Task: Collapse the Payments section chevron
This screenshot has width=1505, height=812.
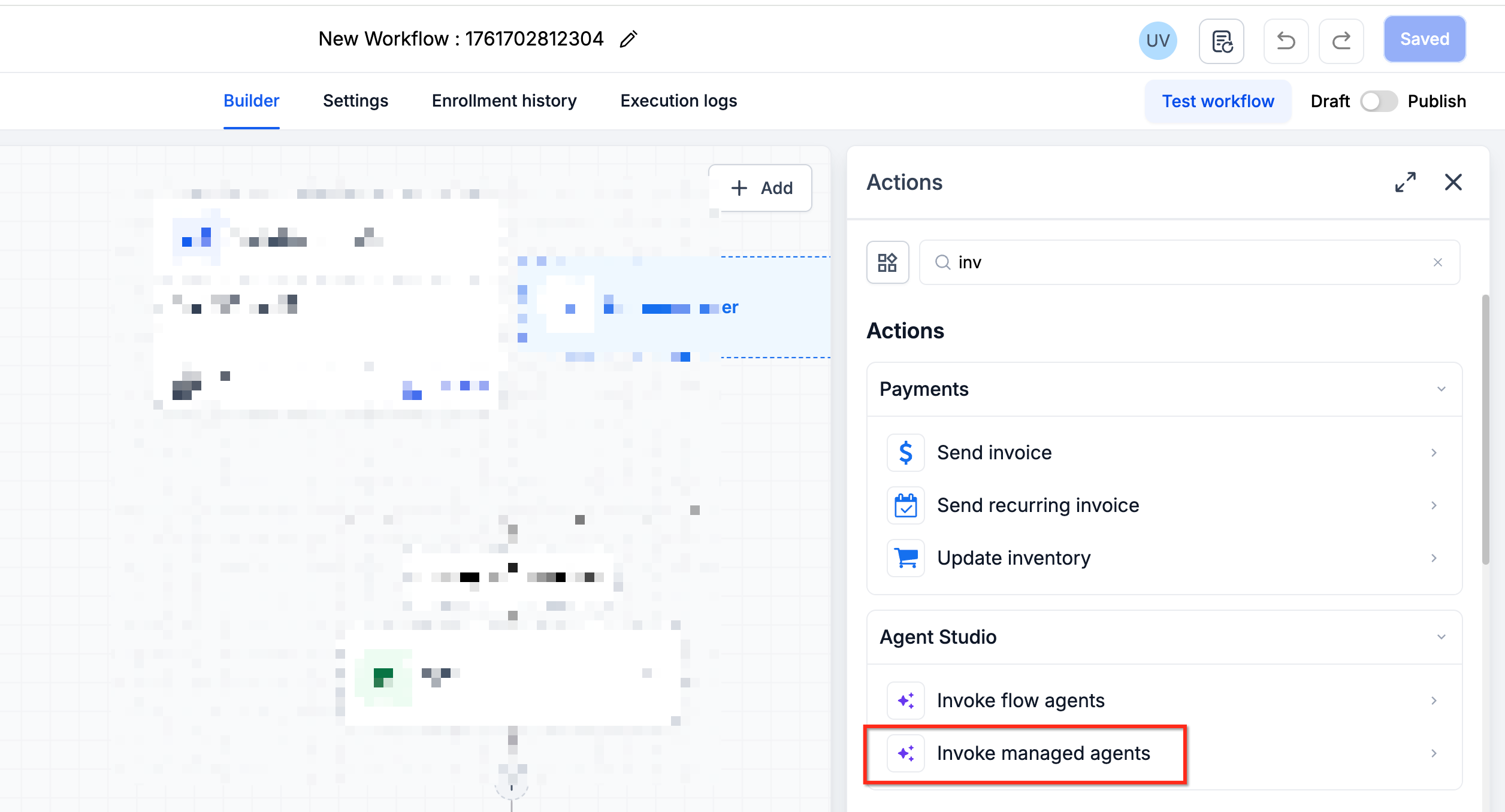Action: tap(1441, 389)
